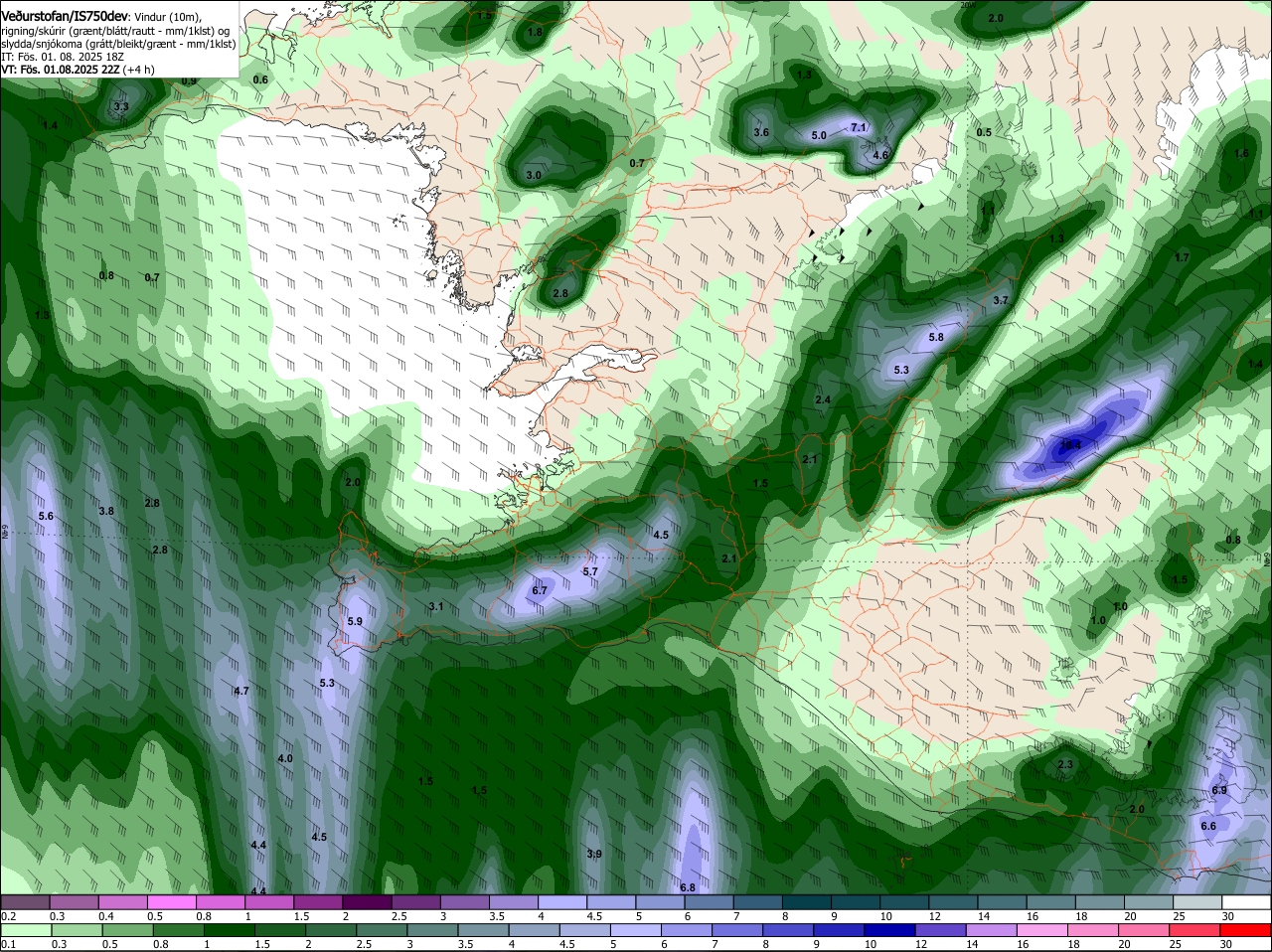This screenshot has width=1272, height=952.
Task: Click the 7.1 precipitation value on map
Action: tap(860, 127)
